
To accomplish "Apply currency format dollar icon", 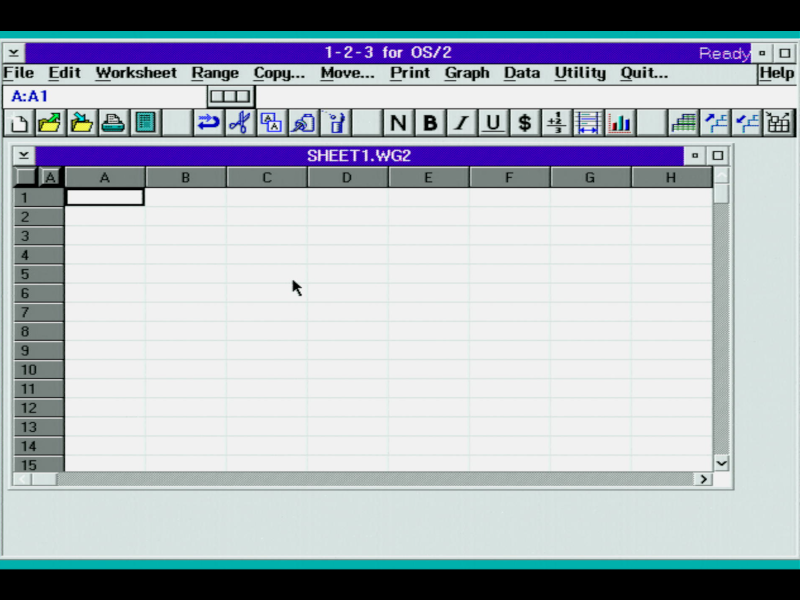I will [x=524, y=122].
